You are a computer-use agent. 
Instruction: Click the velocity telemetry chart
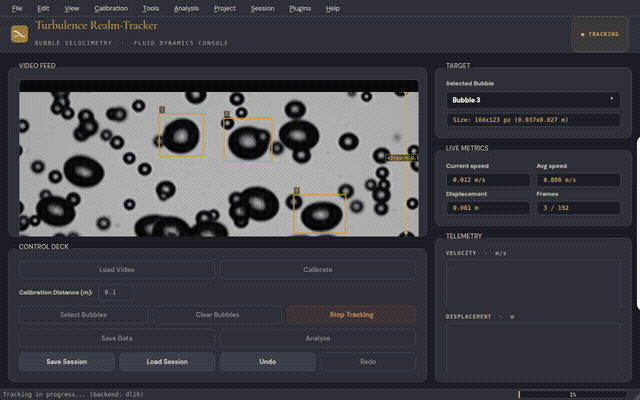coord(533,283)
